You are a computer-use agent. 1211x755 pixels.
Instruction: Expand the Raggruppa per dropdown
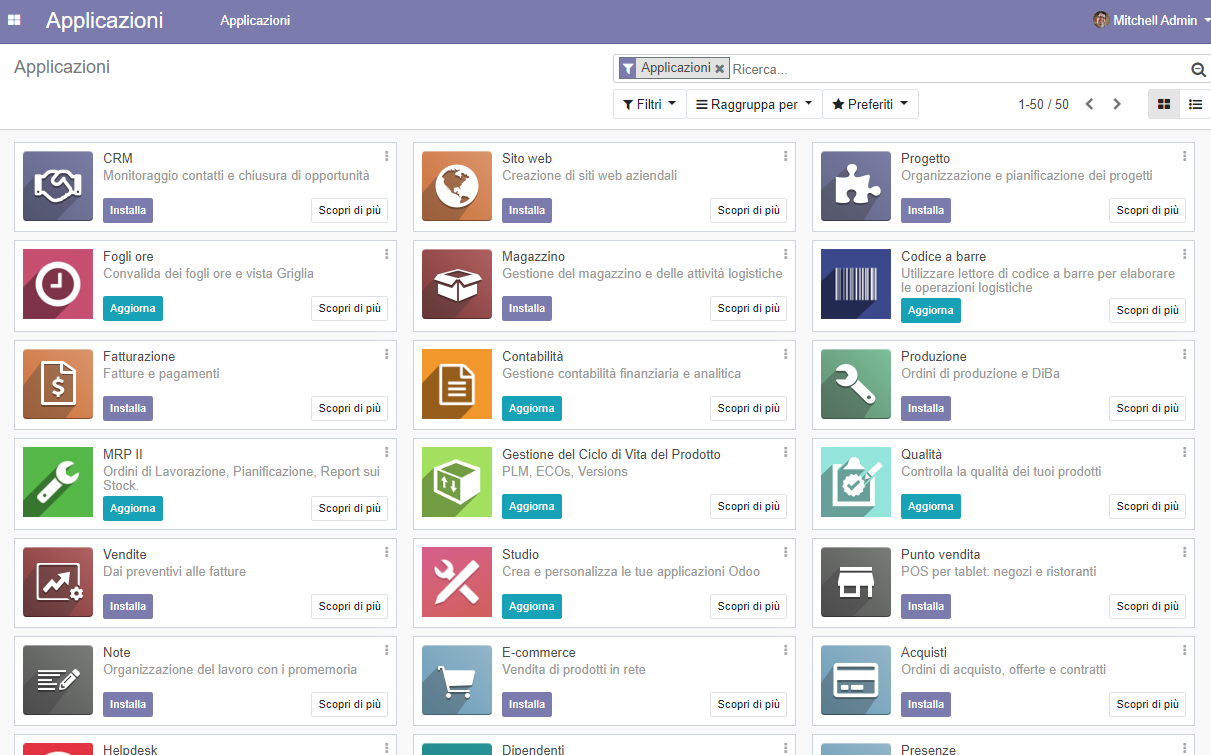coord(754,103)
